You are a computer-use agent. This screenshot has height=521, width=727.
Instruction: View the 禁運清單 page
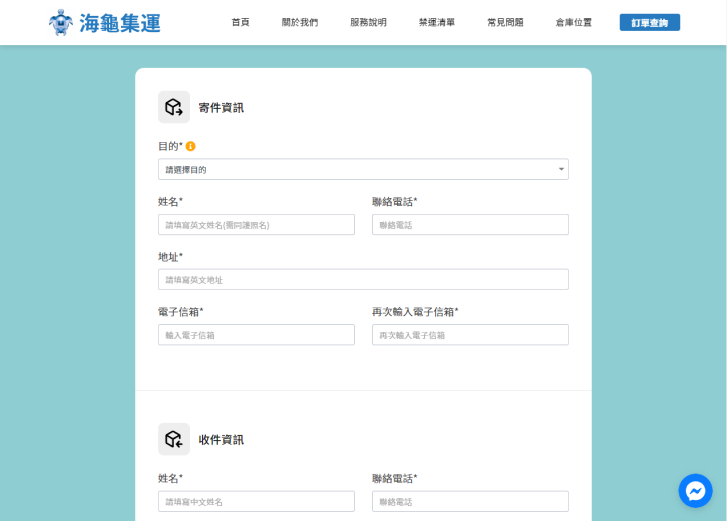point(437,22)
